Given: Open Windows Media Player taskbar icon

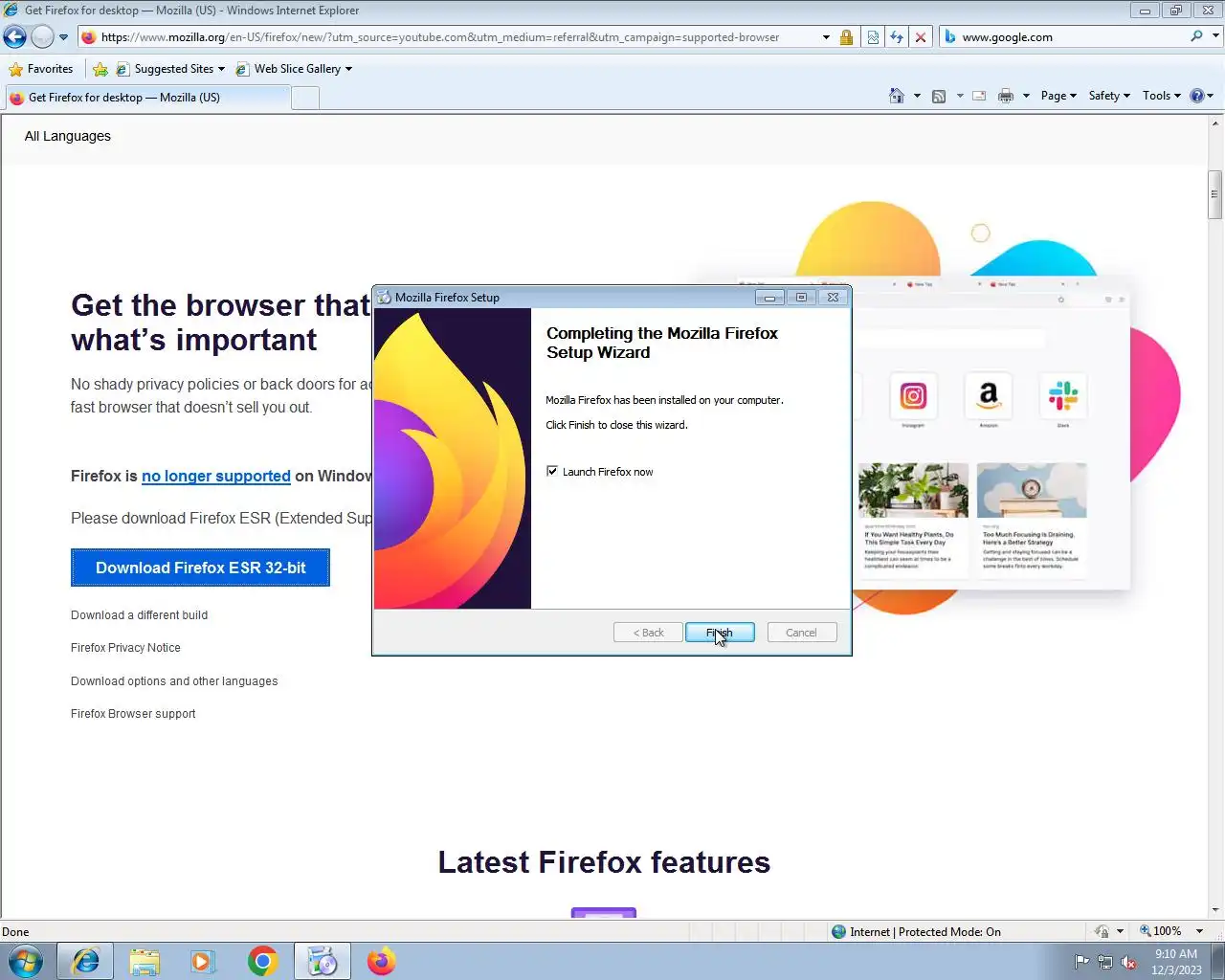Looking at the screenshot, I should coord(203,961).
